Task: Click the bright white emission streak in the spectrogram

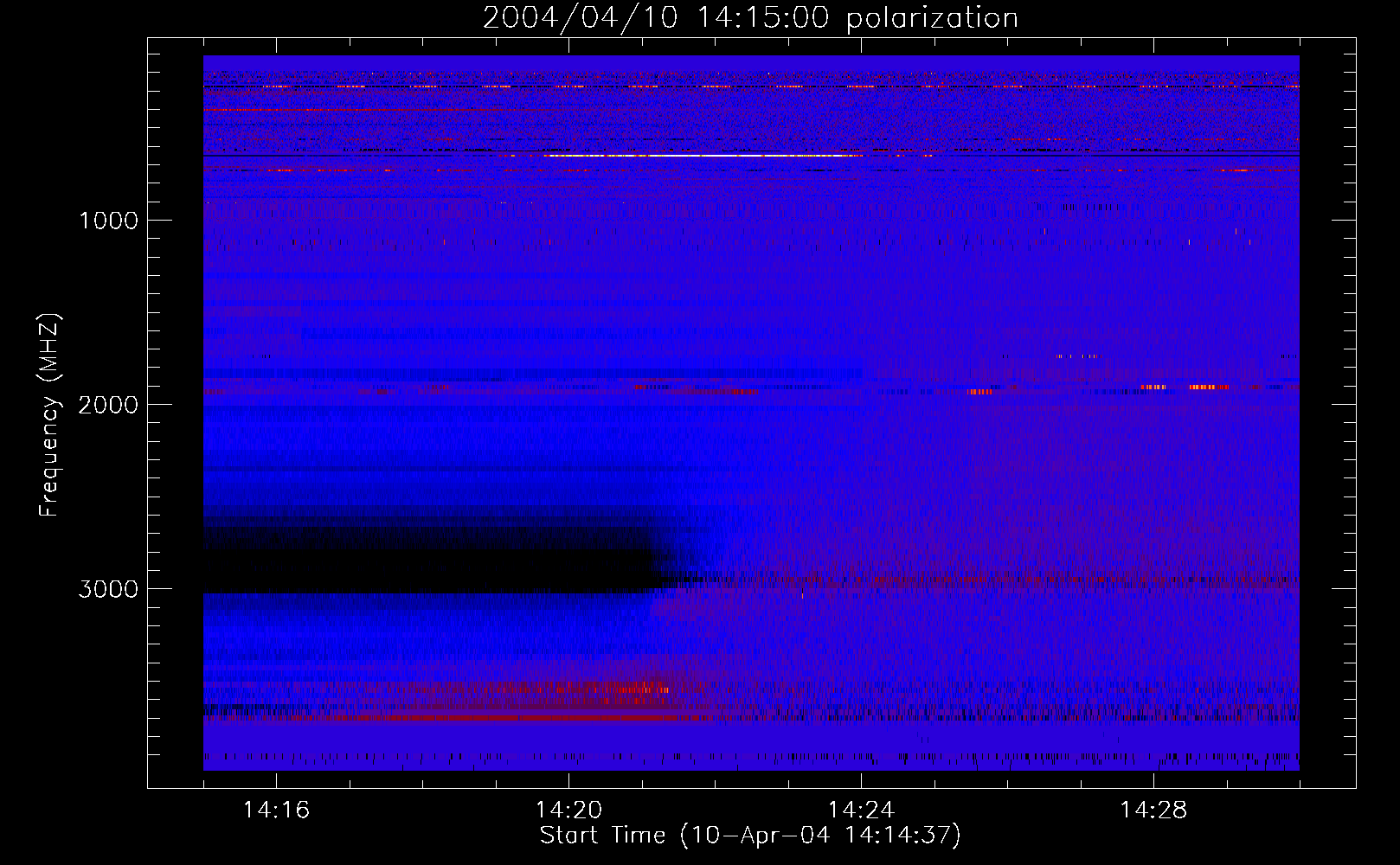Action: pyautogui.click(x=703, y=156)
